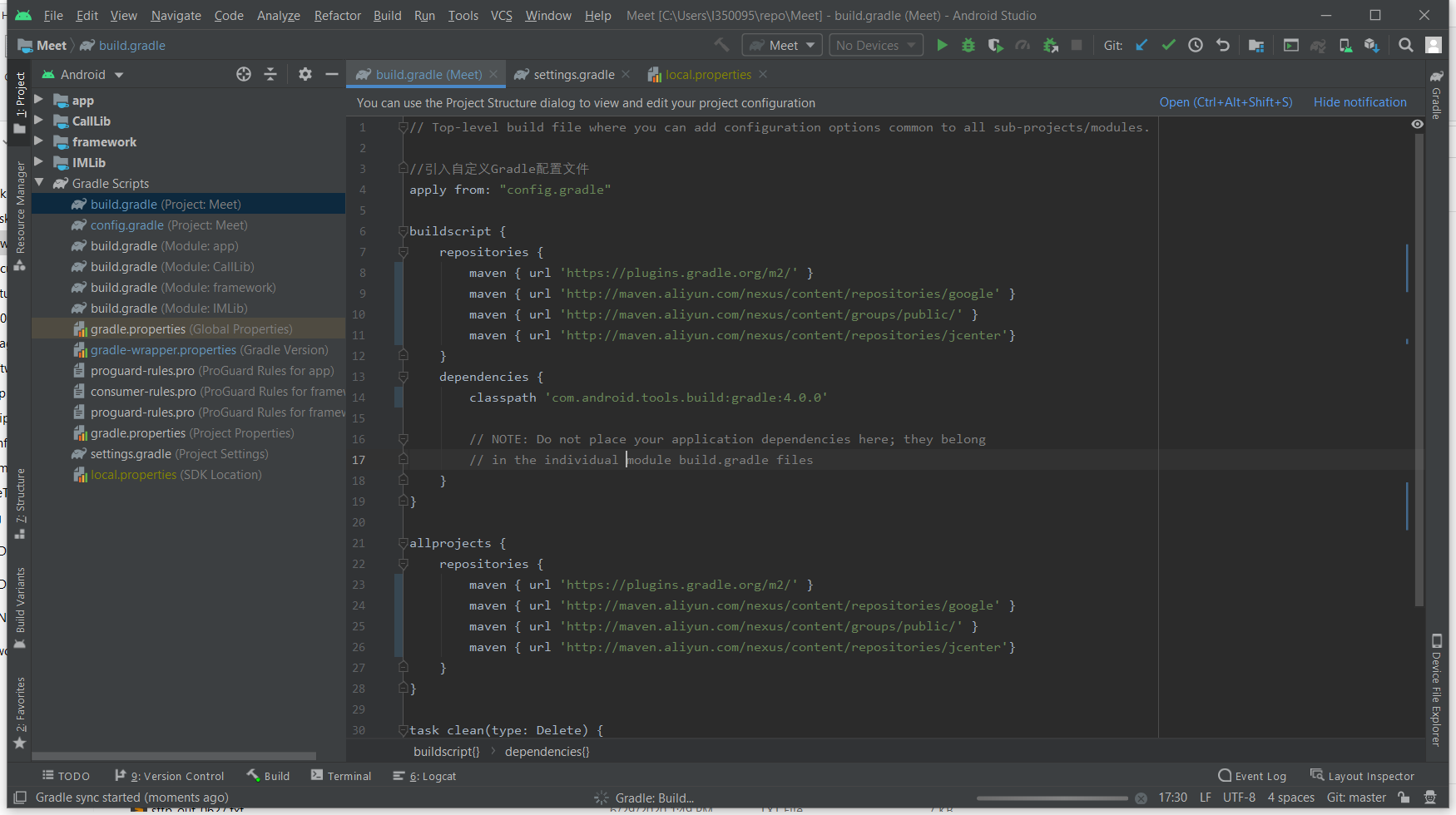1456x815 pixels.
Task: Select gradle.properties (Global Properties) file
Action: [188, 328]
